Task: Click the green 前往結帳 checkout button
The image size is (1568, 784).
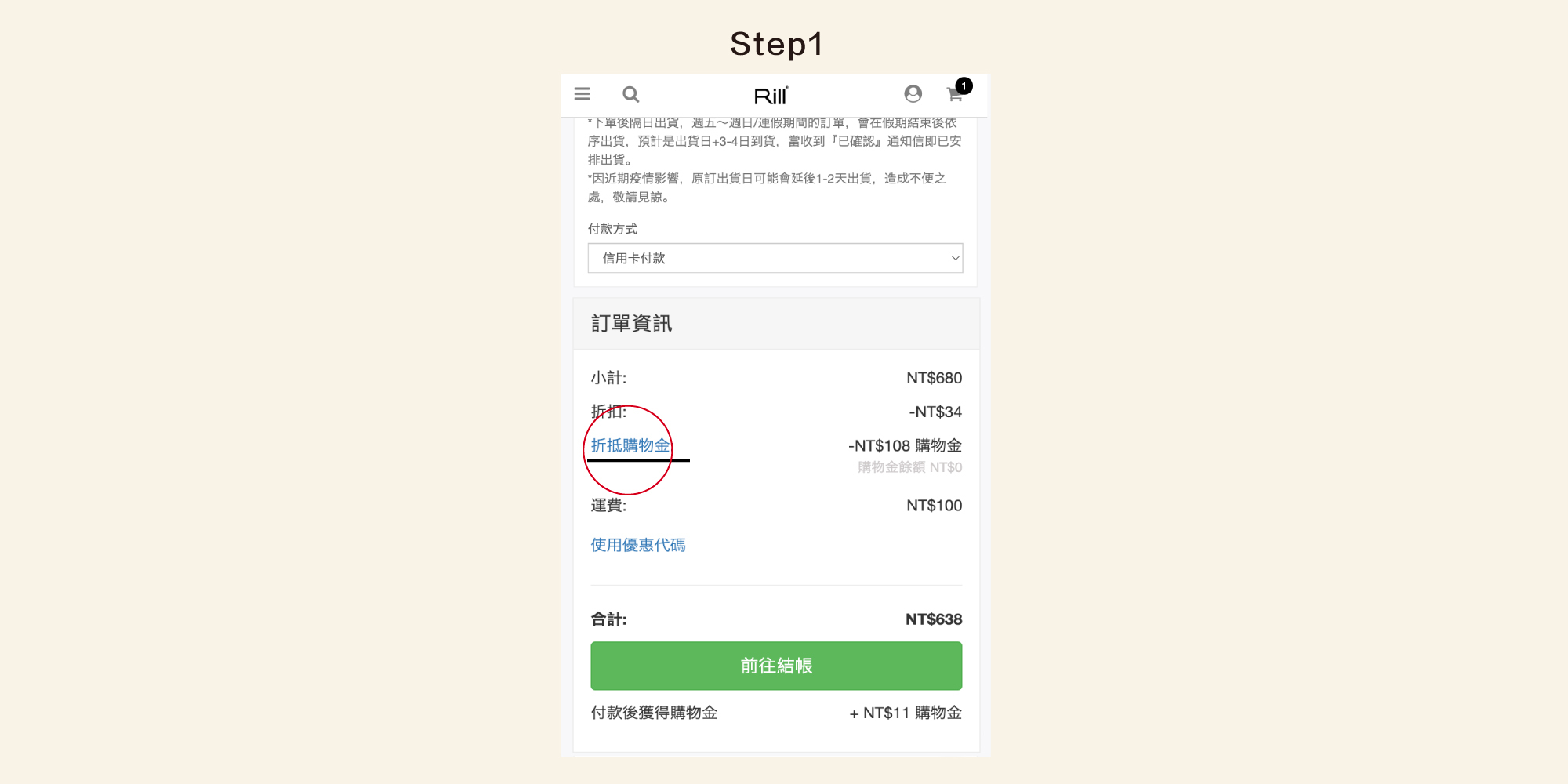Action: [776, 666]
